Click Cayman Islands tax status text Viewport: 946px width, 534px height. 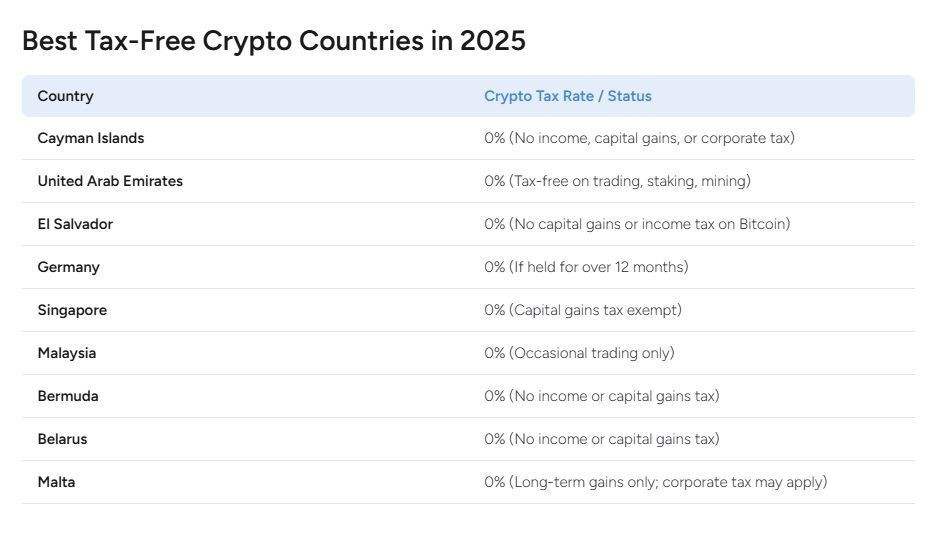639,138
